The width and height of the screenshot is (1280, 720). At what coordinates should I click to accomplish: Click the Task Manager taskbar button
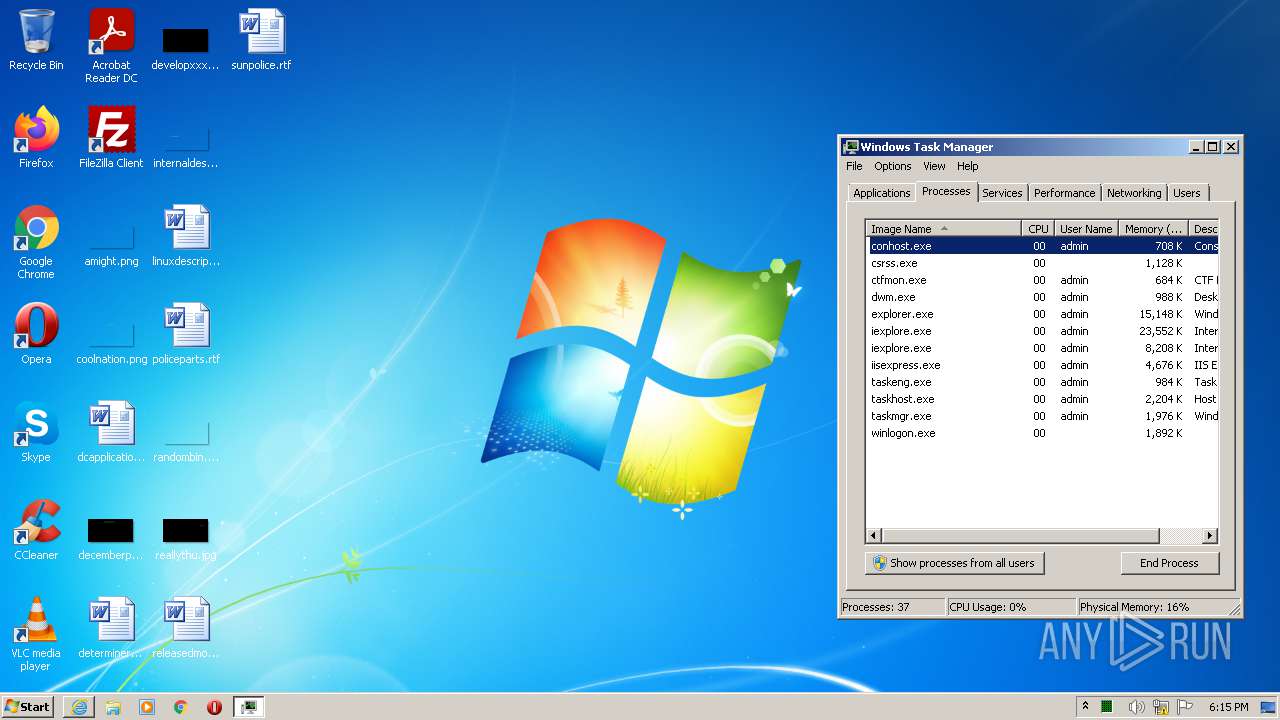click(x=248, y=706)
